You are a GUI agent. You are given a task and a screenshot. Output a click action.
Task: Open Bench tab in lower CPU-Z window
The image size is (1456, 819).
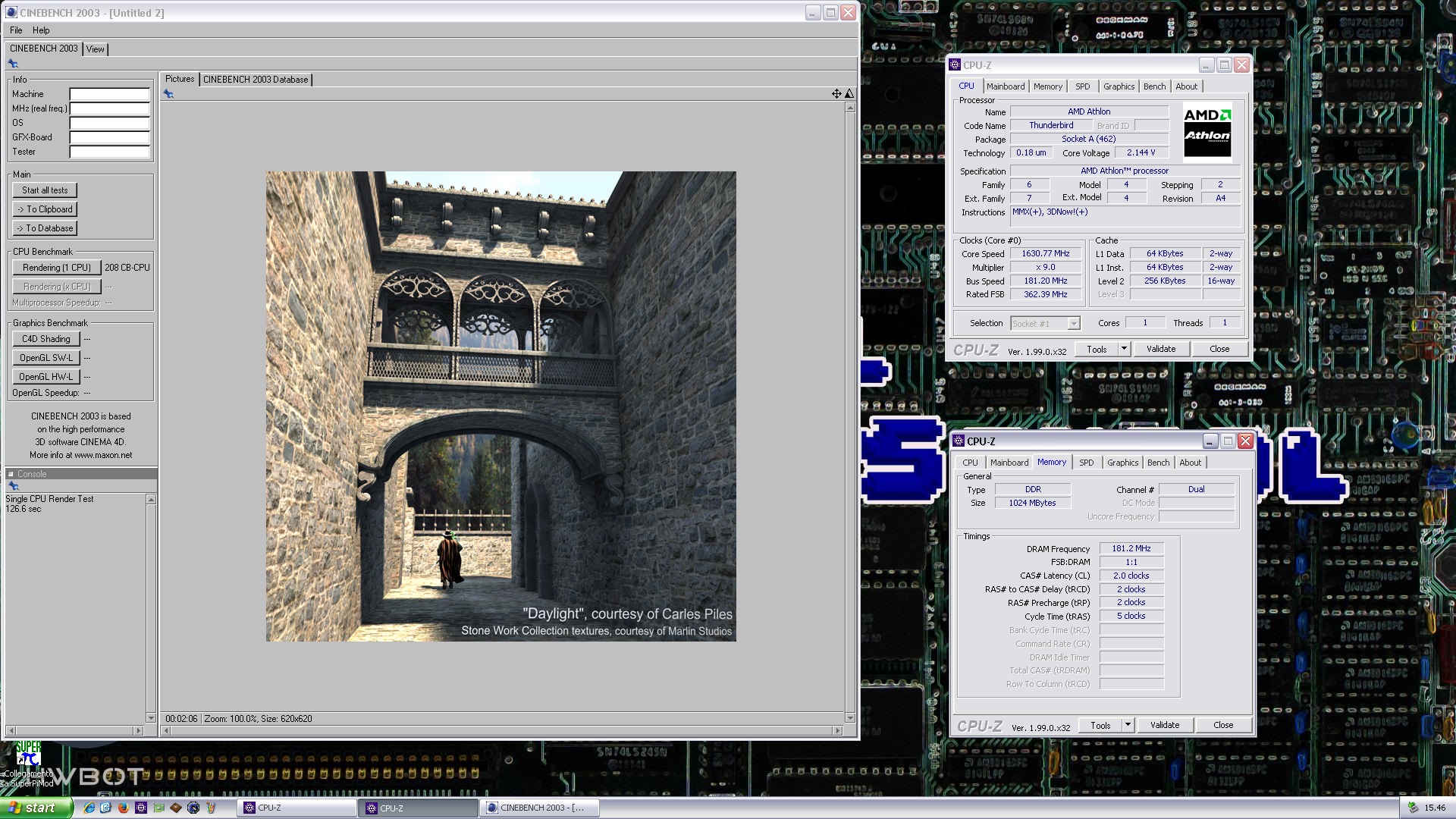pyautogui.click(x=1159, y=463)
